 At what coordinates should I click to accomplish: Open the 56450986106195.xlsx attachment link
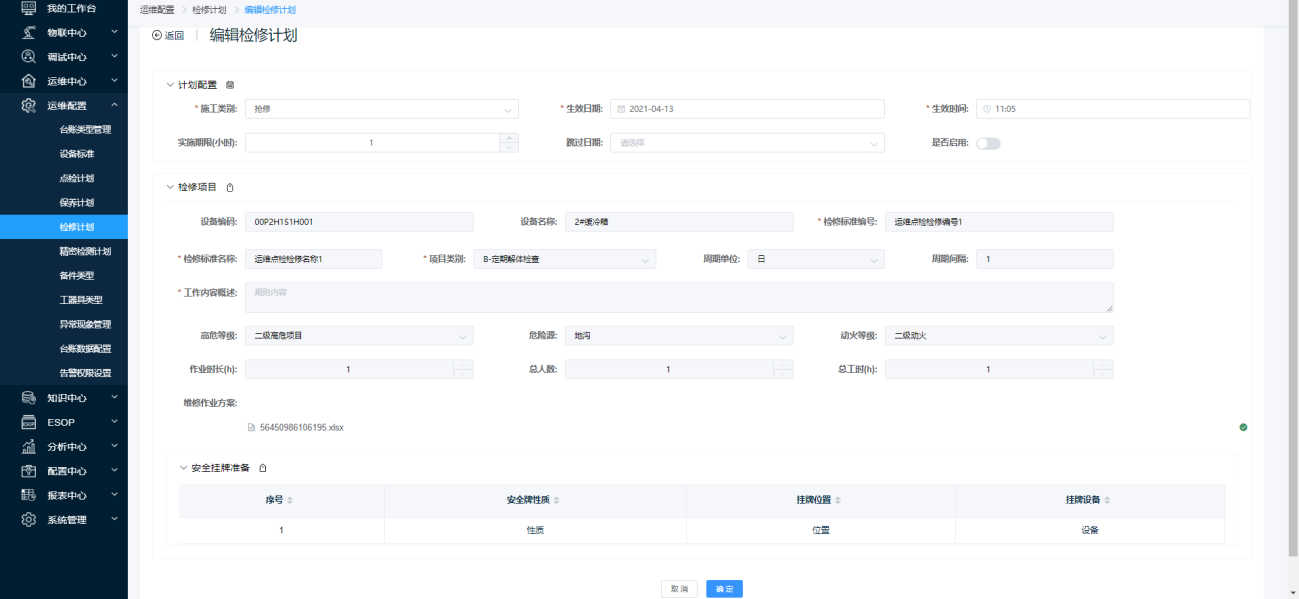301,427
